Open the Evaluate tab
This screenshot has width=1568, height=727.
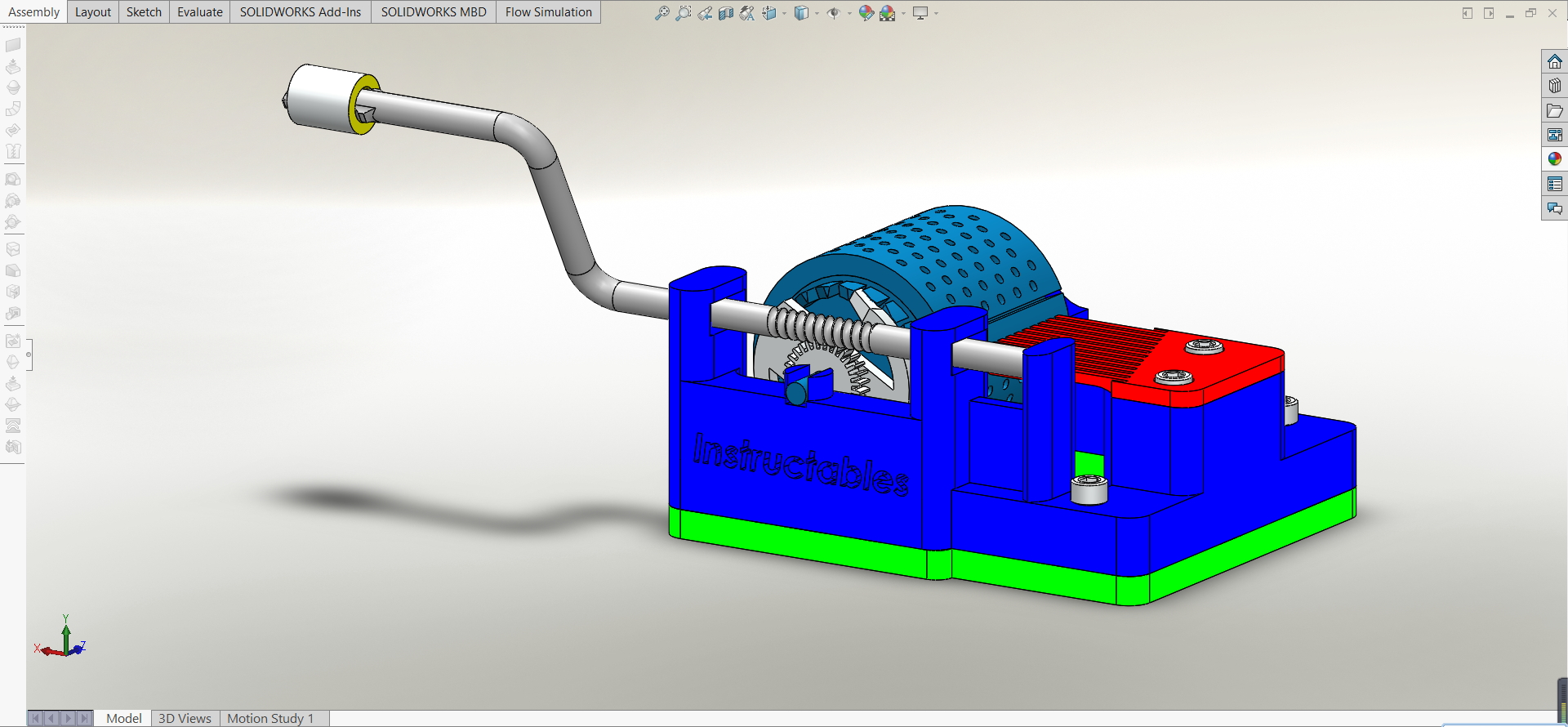click(200, 12)
